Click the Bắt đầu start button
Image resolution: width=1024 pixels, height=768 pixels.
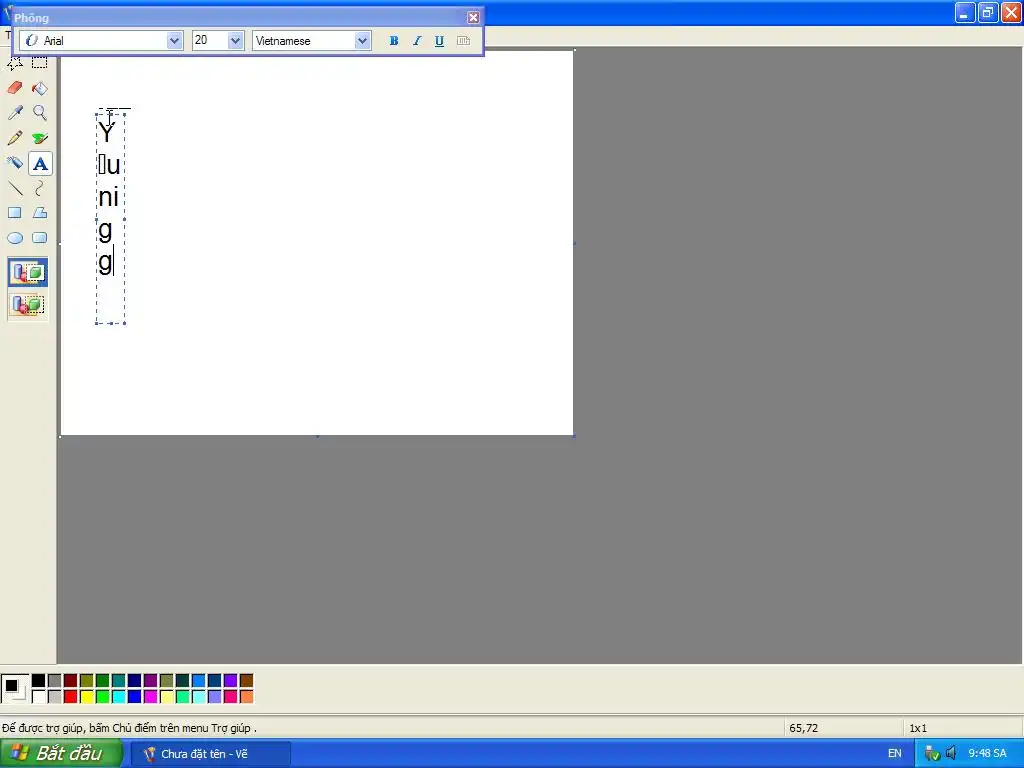pyautogui.click(x=61, y=753)
